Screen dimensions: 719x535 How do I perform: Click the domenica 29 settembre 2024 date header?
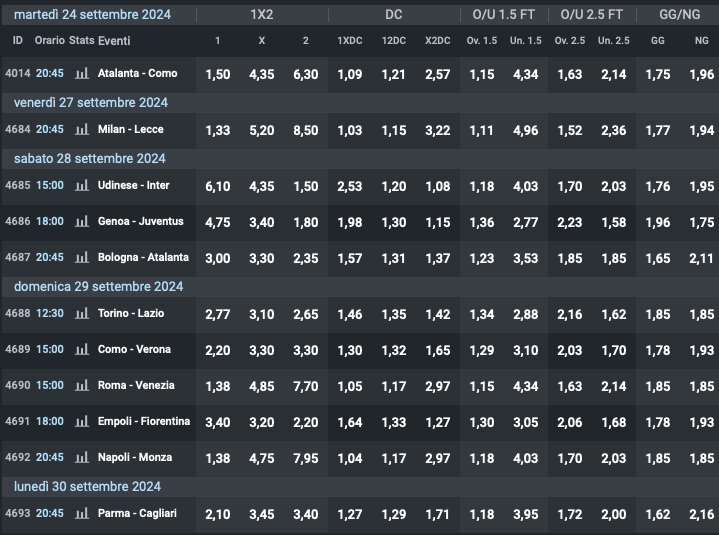[x=99, y=287]
